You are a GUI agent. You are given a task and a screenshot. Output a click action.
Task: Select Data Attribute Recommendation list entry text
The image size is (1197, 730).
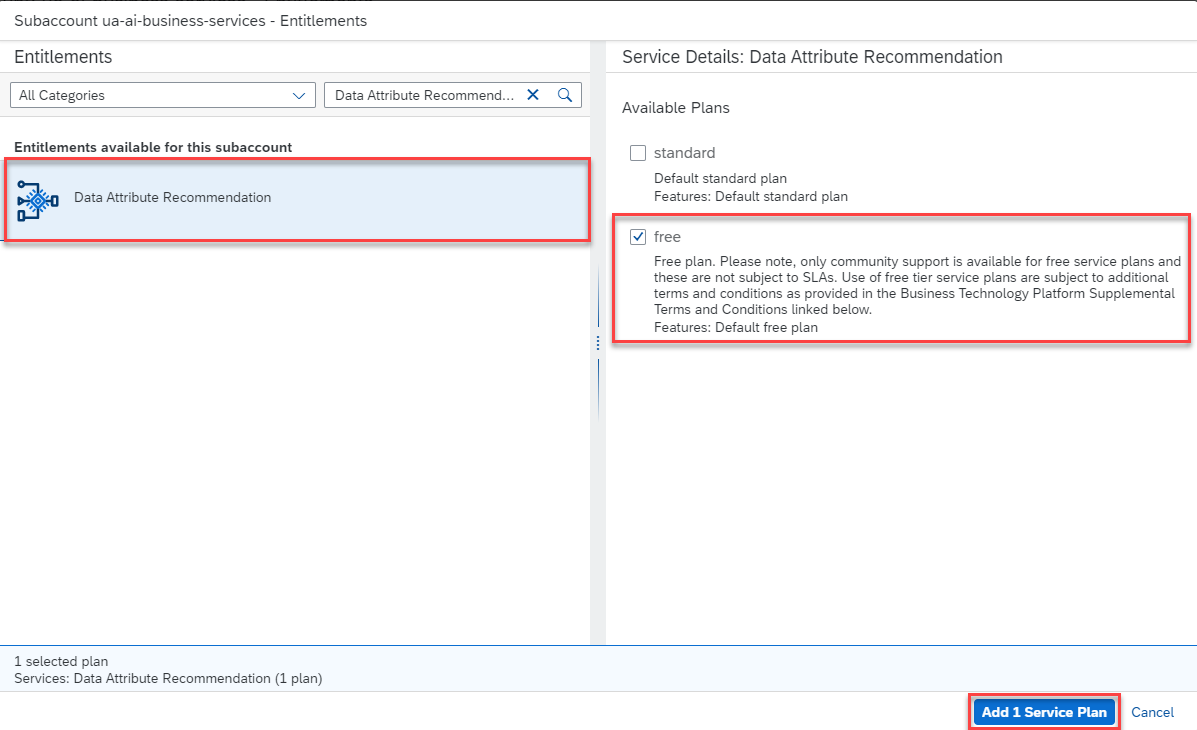[173, 197]
